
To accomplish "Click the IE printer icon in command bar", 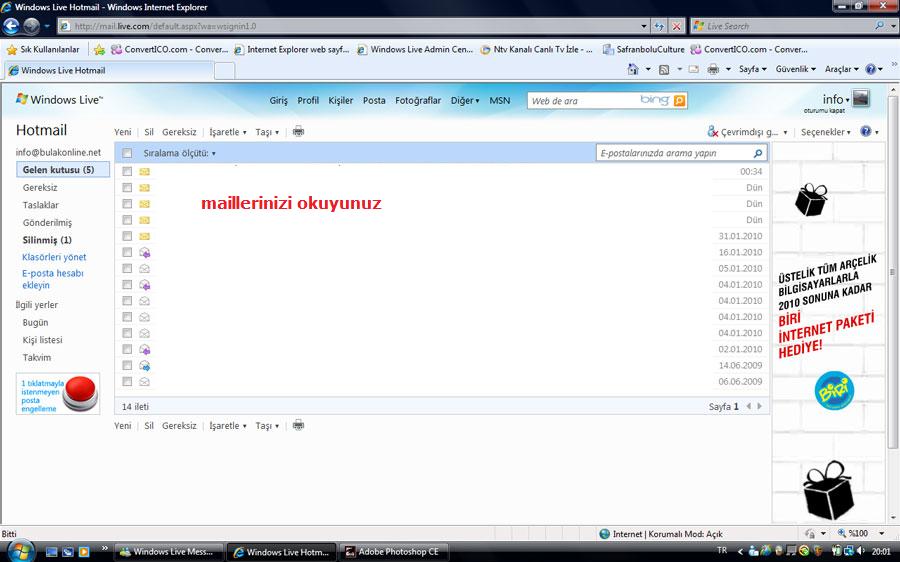I will [x=713, y=69].
